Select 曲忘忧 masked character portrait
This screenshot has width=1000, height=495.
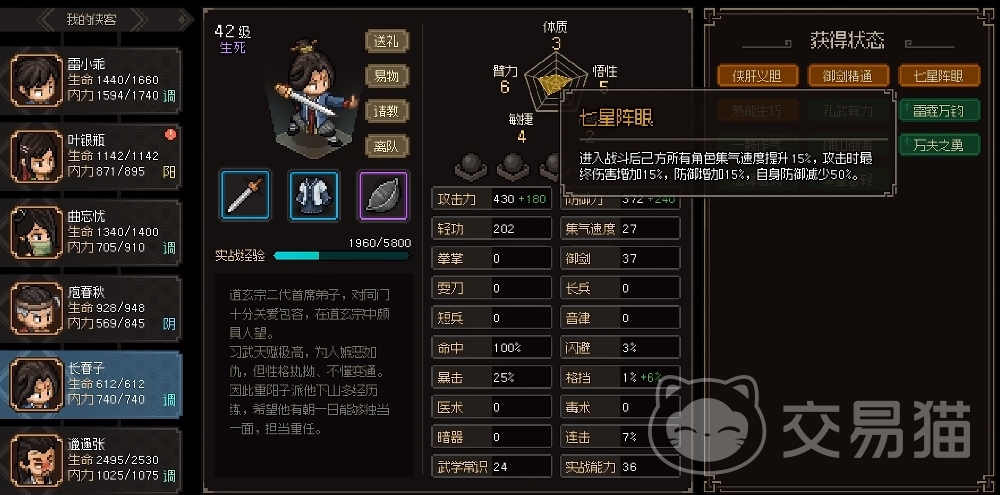(37, 232)
